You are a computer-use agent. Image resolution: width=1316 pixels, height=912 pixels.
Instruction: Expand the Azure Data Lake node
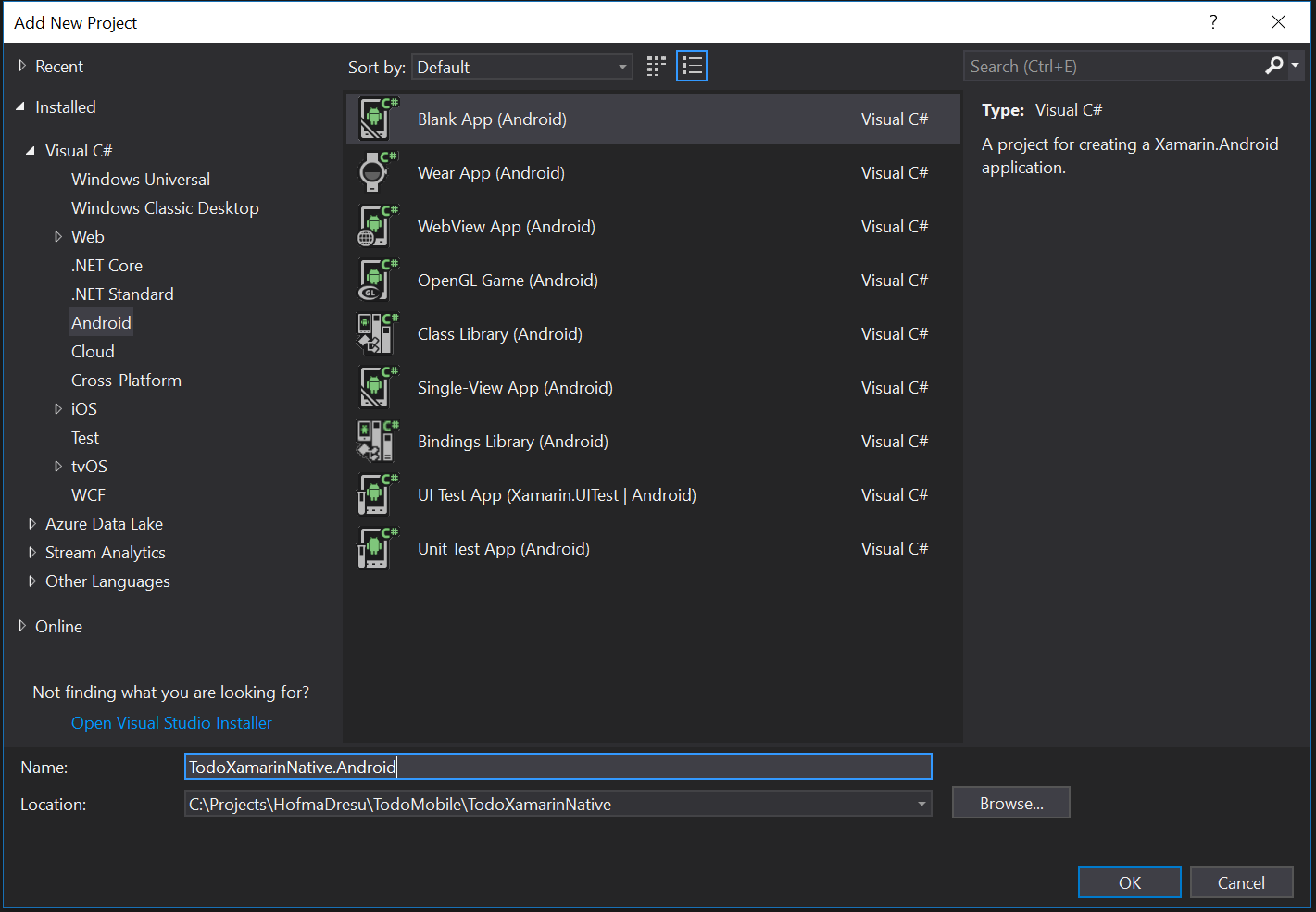pyautogui.click(x=31, y=524)
